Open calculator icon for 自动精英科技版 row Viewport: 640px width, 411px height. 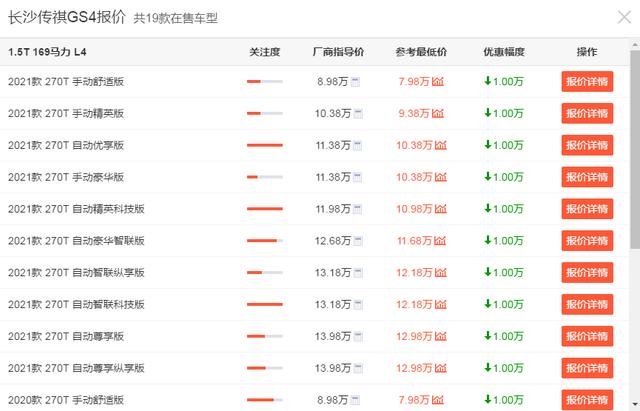pos(358,209)
